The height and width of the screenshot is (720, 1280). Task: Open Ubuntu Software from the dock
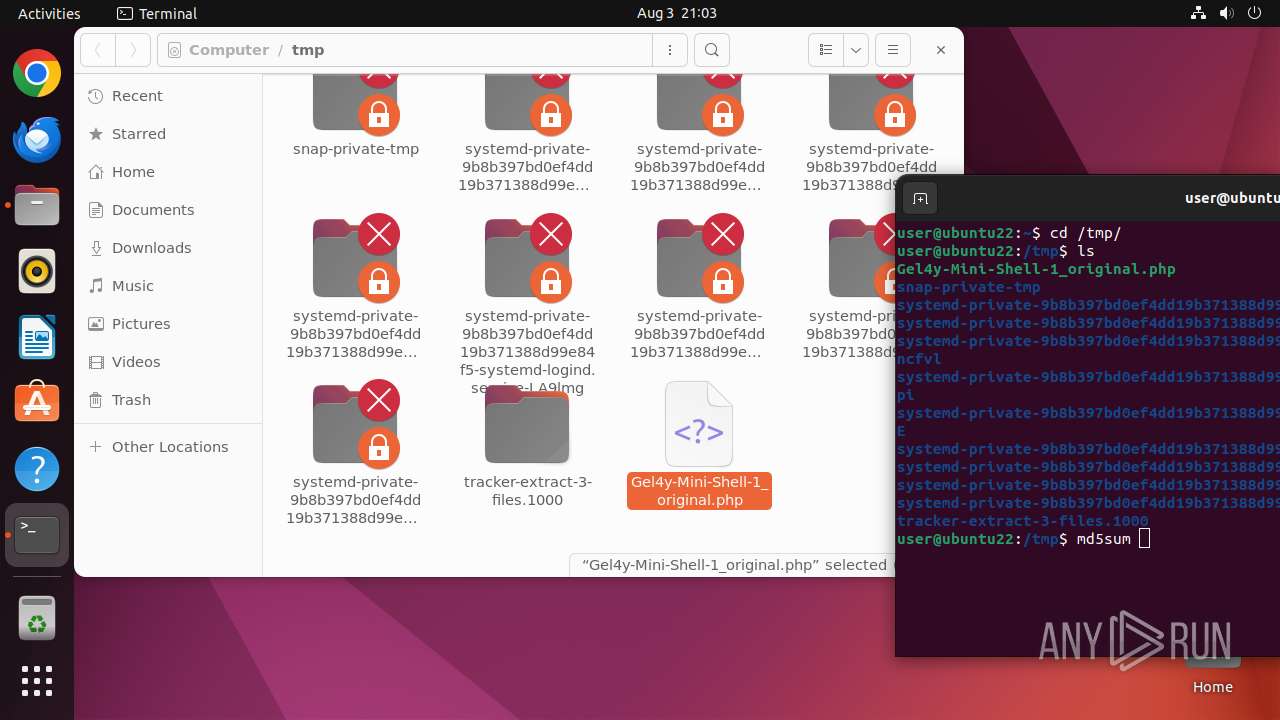click(x=37, y=403)
